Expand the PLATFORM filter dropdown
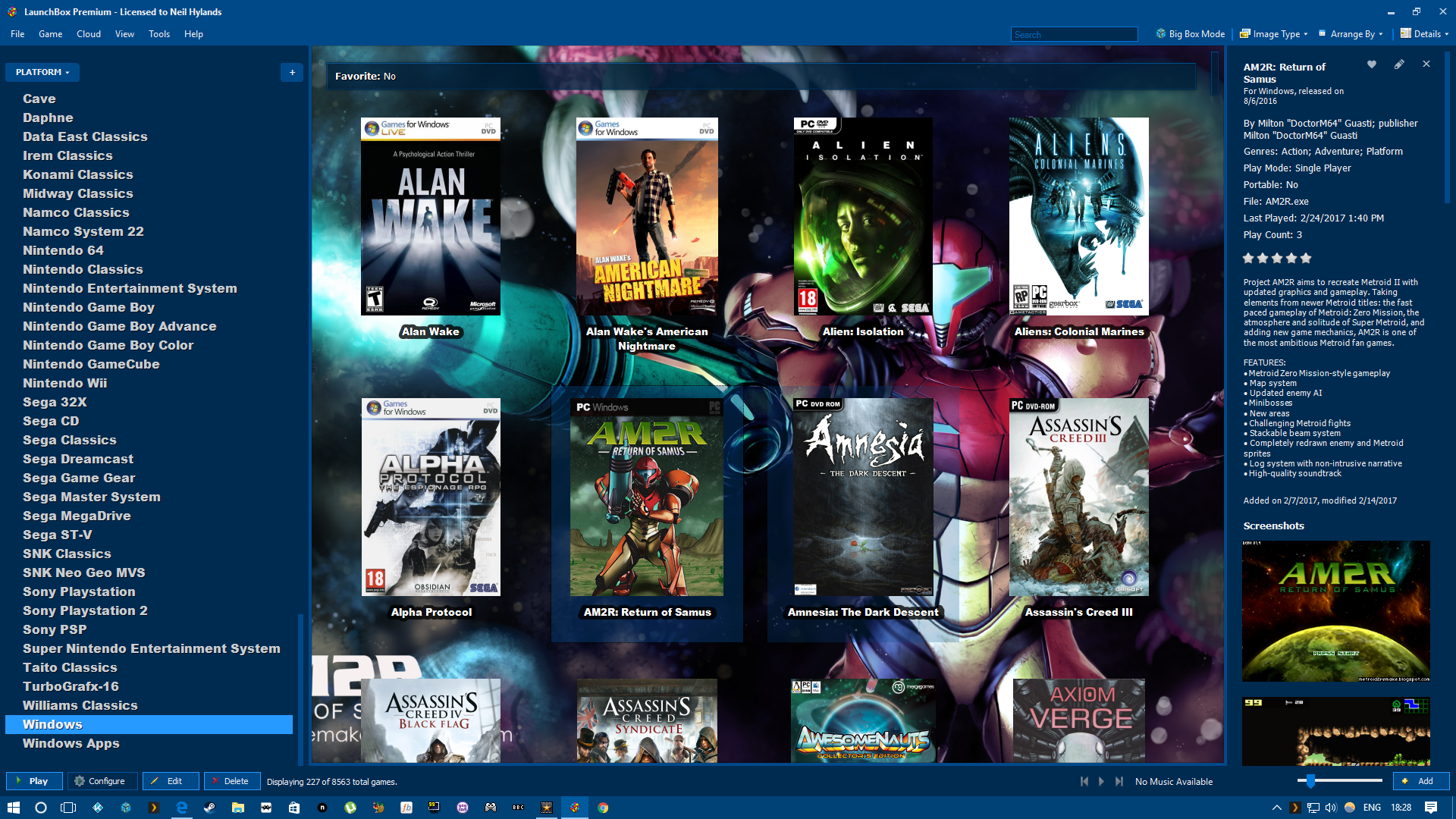Viewport: 1456px width, 819px height. (x=42, y=72)
